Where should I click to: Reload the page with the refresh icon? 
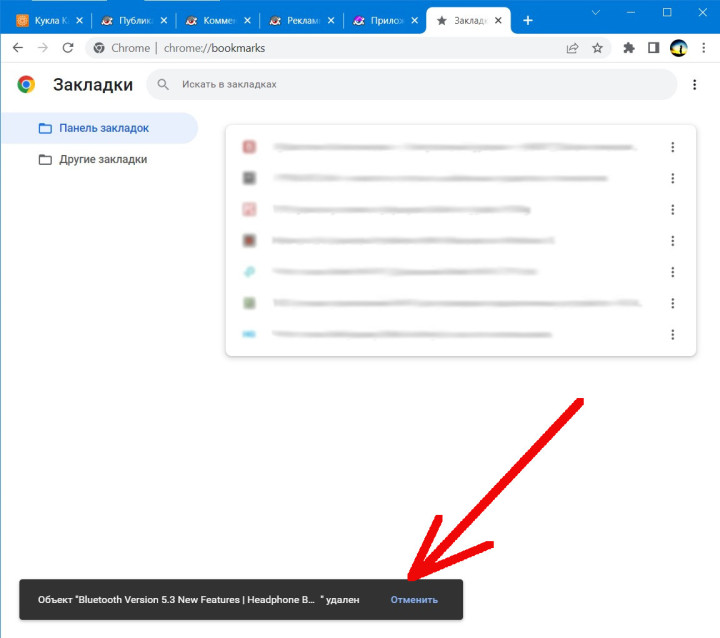68,48
